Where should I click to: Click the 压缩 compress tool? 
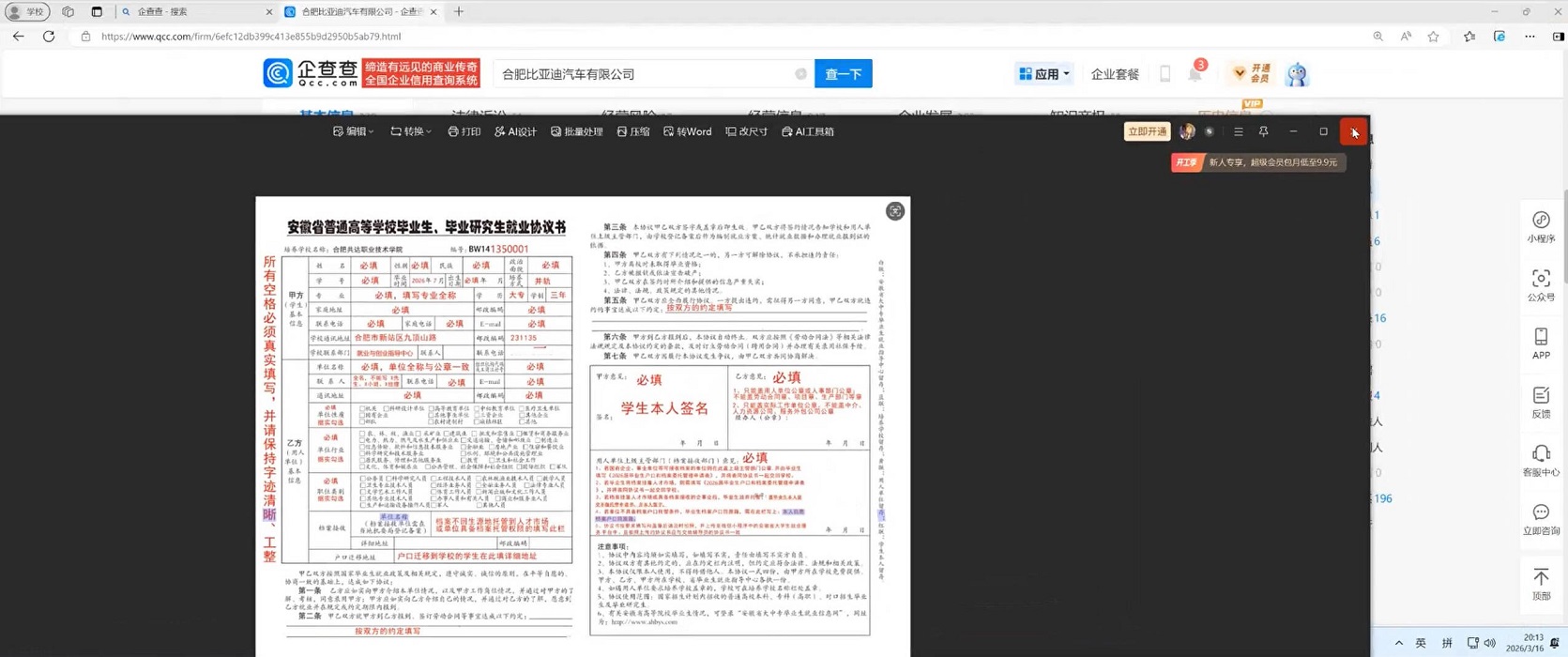coord(633,132)
